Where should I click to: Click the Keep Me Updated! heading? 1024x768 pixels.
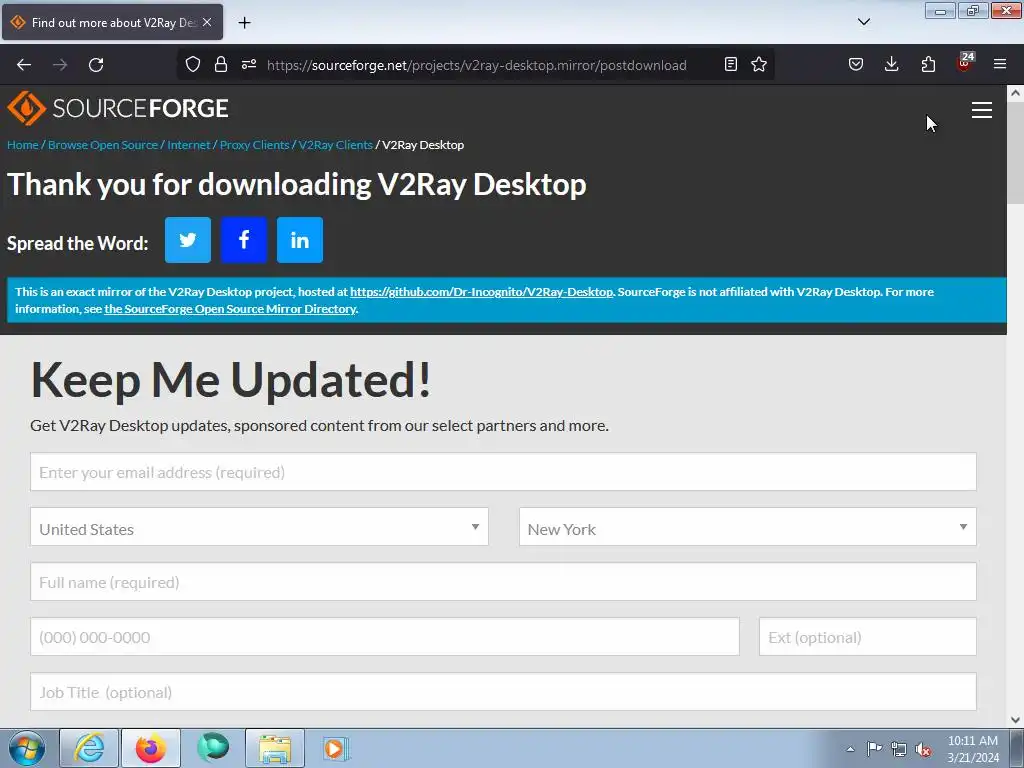(231, 380)
